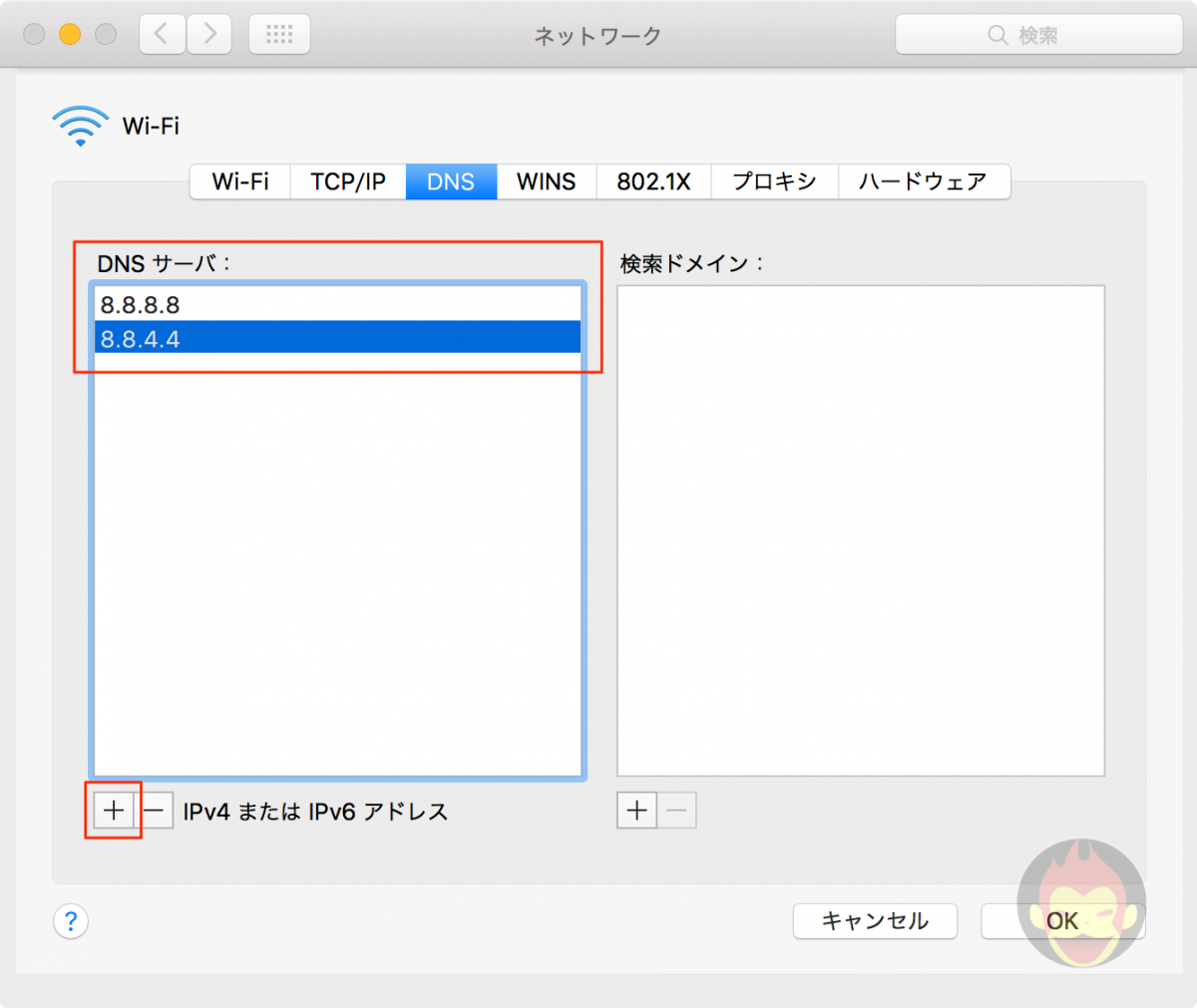1197x1008 pixels.
Task: Click the remove button under DNS servers
Action: (x=155, y=811)
